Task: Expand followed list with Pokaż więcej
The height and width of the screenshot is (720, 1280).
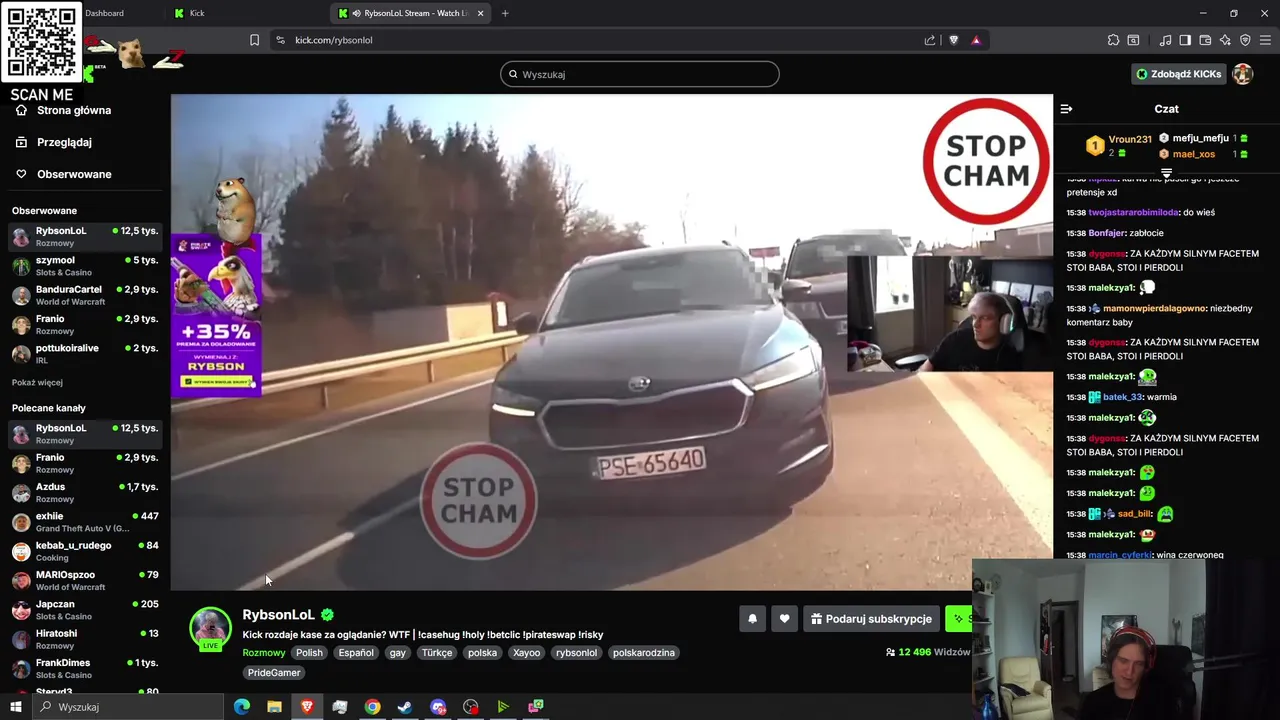Action: [37, 382]
